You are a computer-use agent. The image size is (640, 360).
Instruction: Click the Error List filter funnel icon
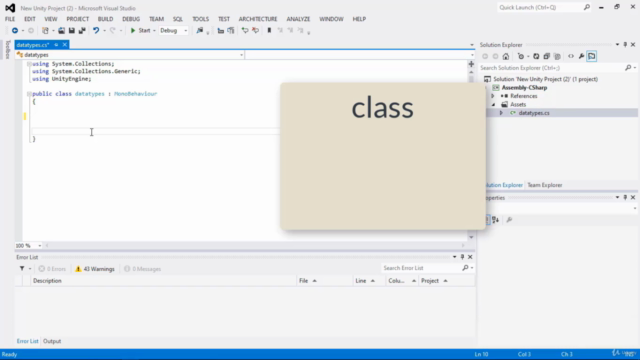point(22,269)
